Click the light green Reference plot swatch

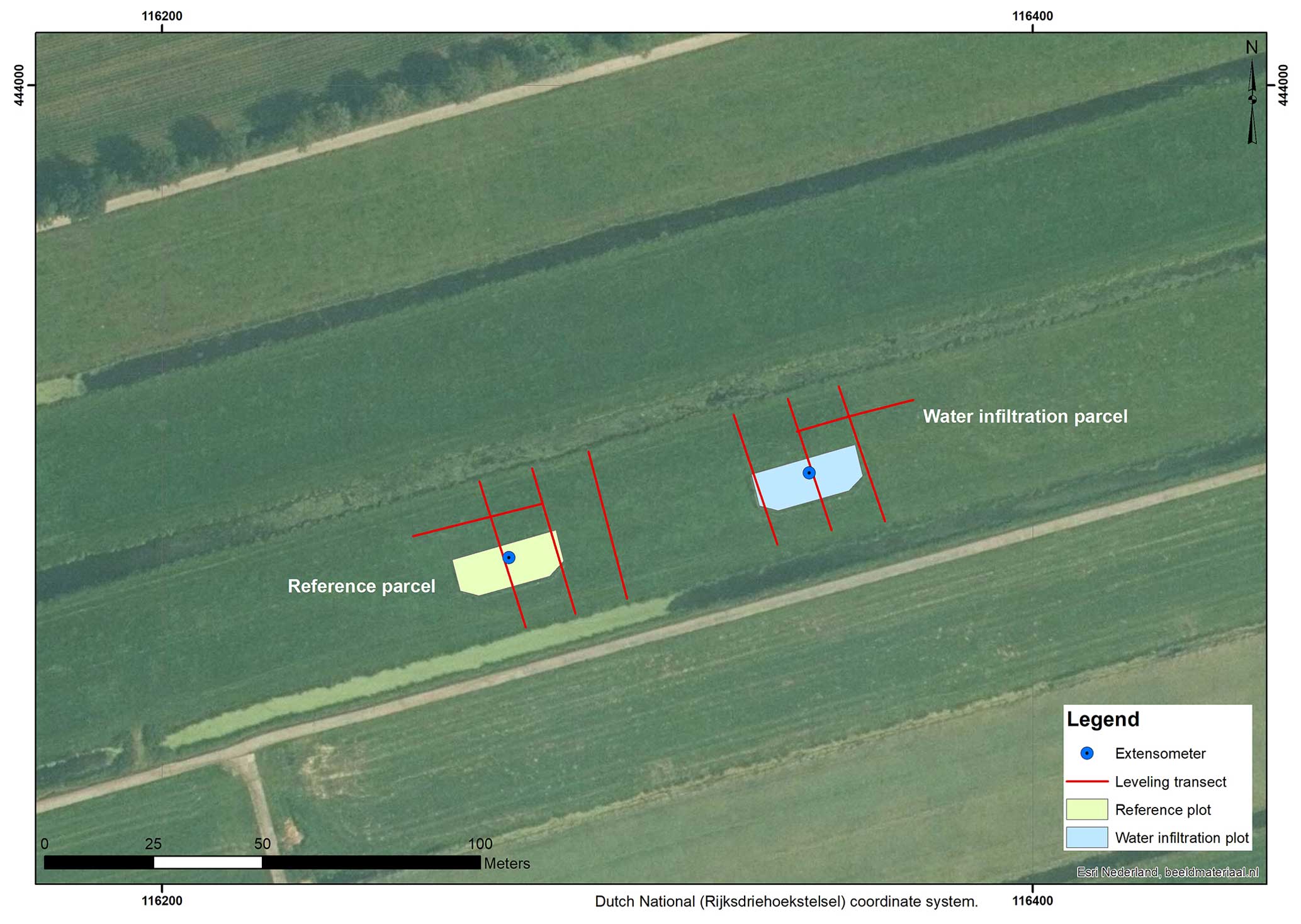pyautogui.click(x=1086, y=809)
